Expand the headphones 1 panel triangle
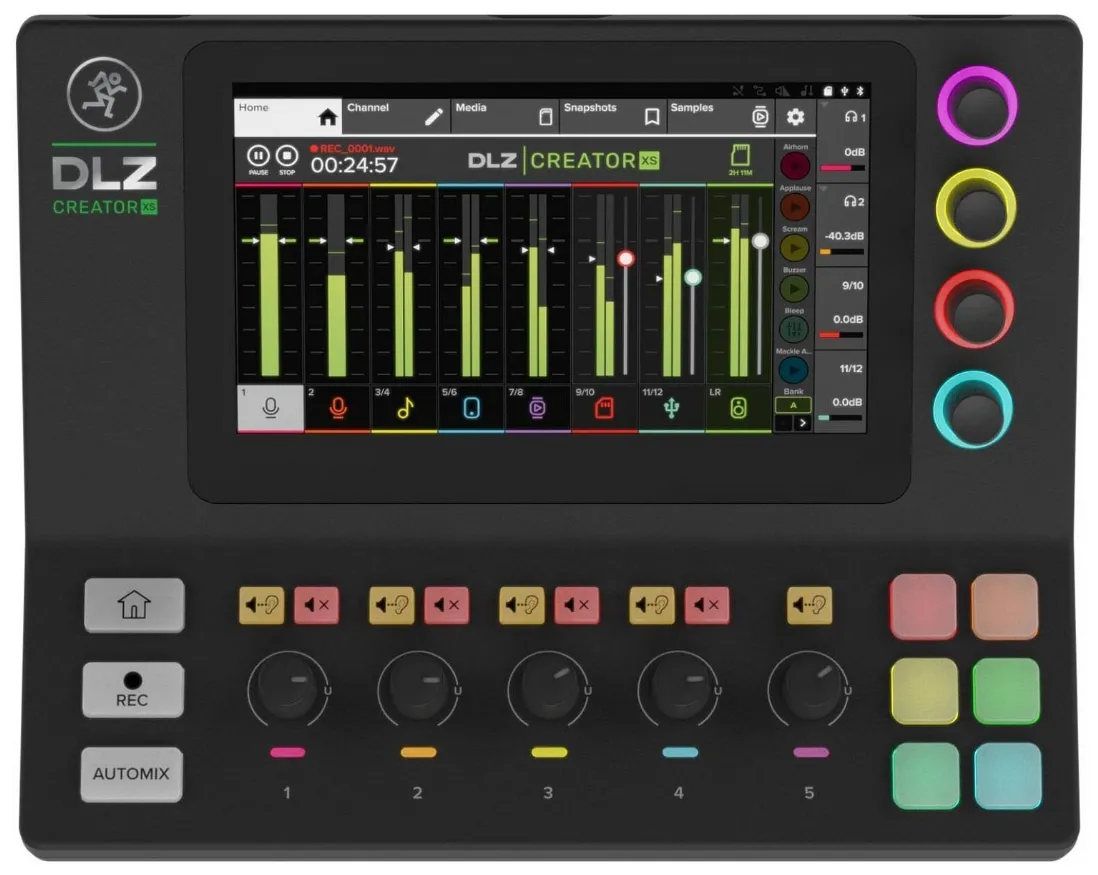The height and width of the screenshot is (875, 1098). (823, 106)
